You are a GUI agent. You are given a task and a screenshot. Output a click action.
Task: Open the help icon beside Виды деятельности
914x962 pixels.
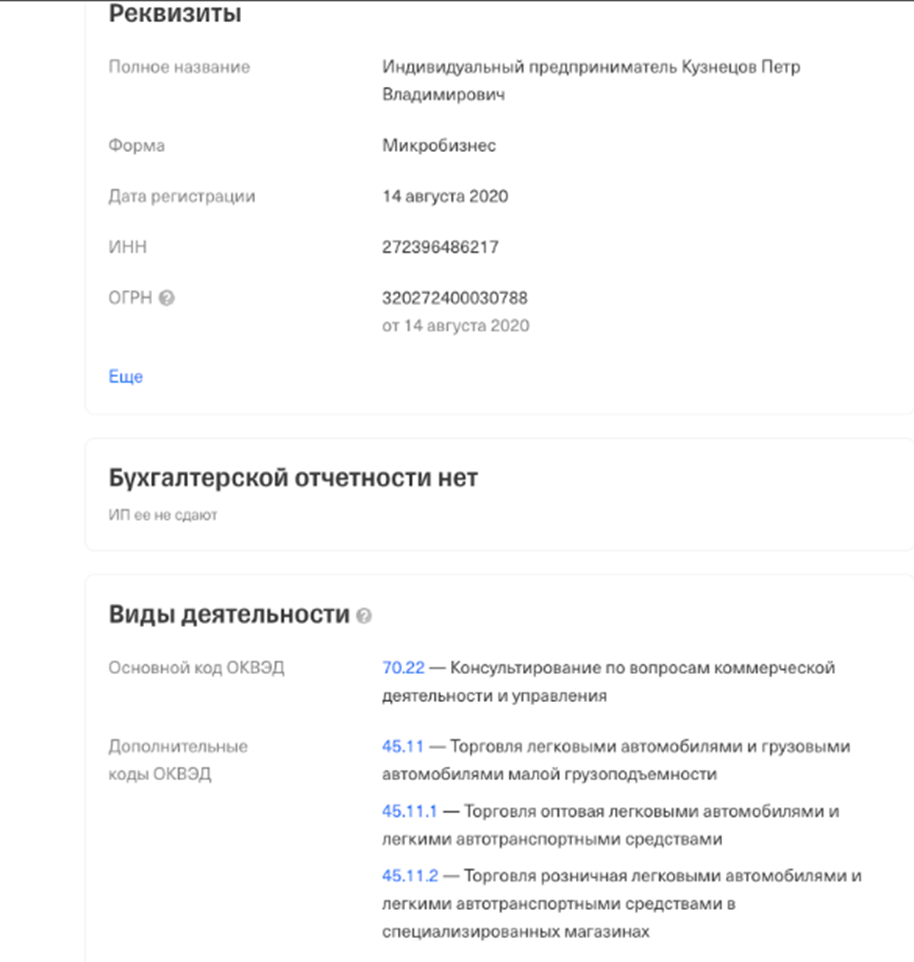[x=364, y=616]
